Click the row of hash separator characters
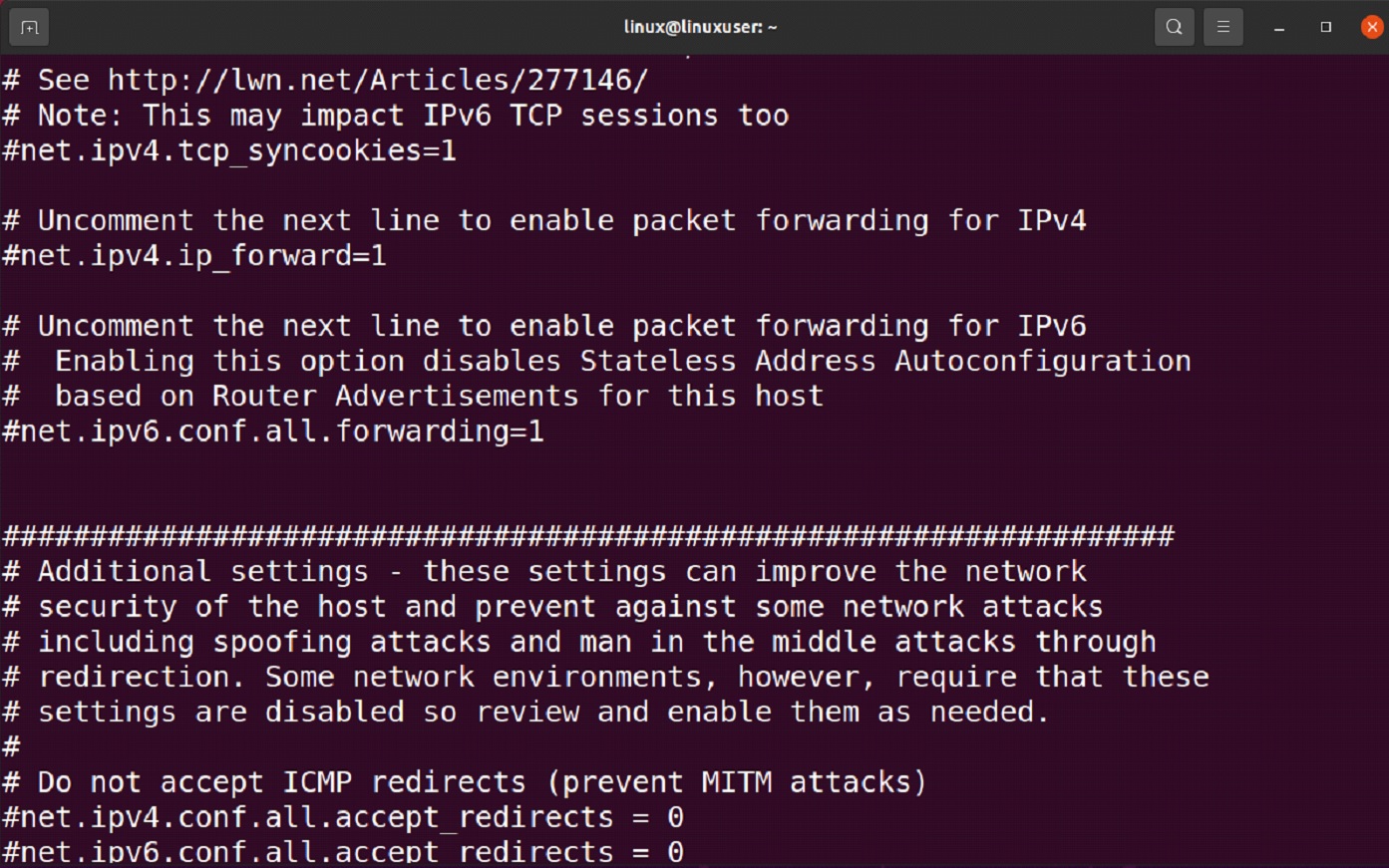The width and height of the screenshot is (1389, 868). point(588,535)
